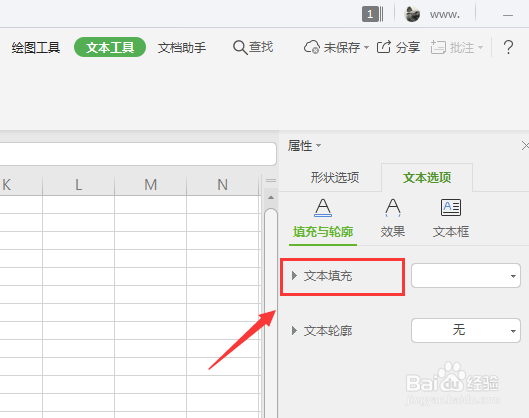This screenshot has width=529, height=418.
Task: Open the 属性 panel dropdown
Action: click(x=318, y=146)
